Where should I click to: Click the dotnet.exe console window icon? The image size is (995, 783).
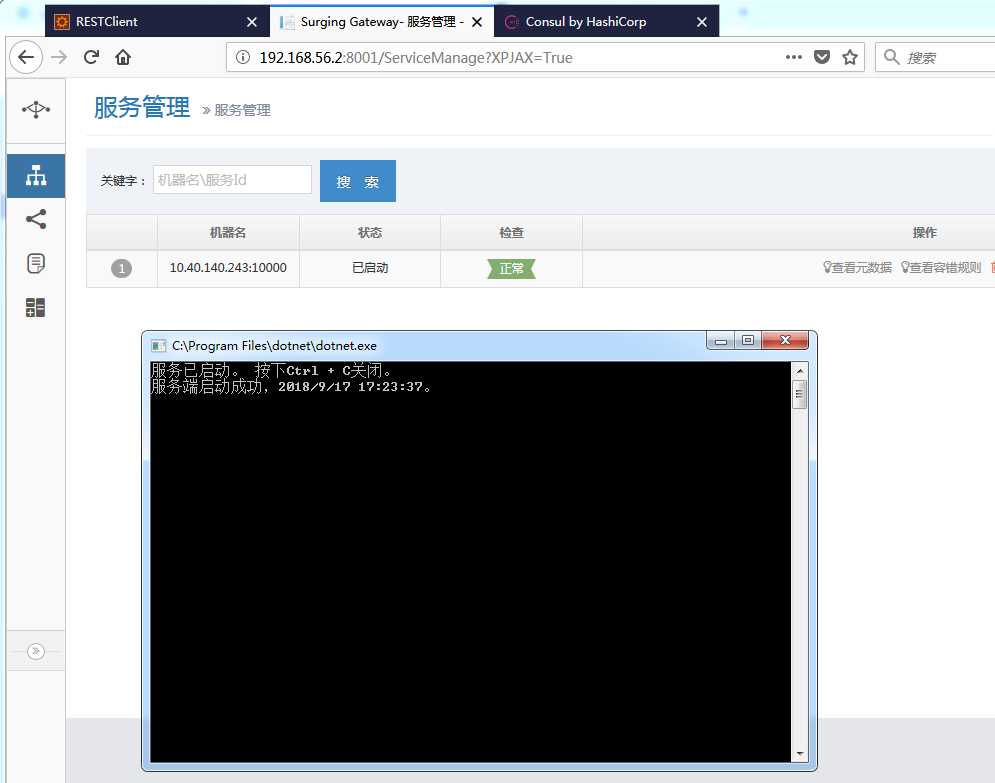tap(159, 346)
